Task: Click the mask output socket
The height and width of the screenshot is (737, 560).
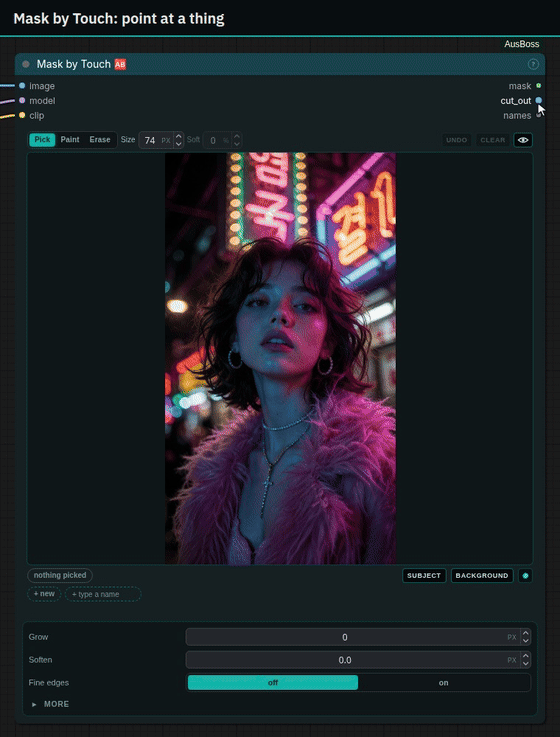Action: [538, 86]
